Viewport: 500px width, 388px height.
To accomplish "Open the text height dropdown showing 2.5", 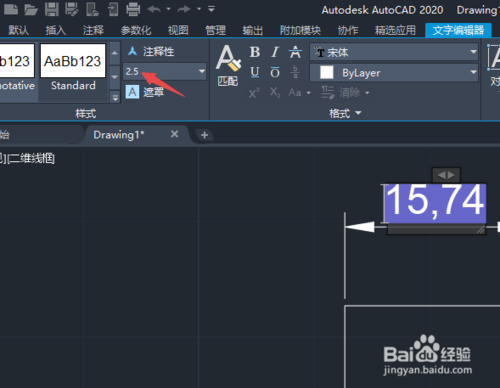I will tap(165, 71).
